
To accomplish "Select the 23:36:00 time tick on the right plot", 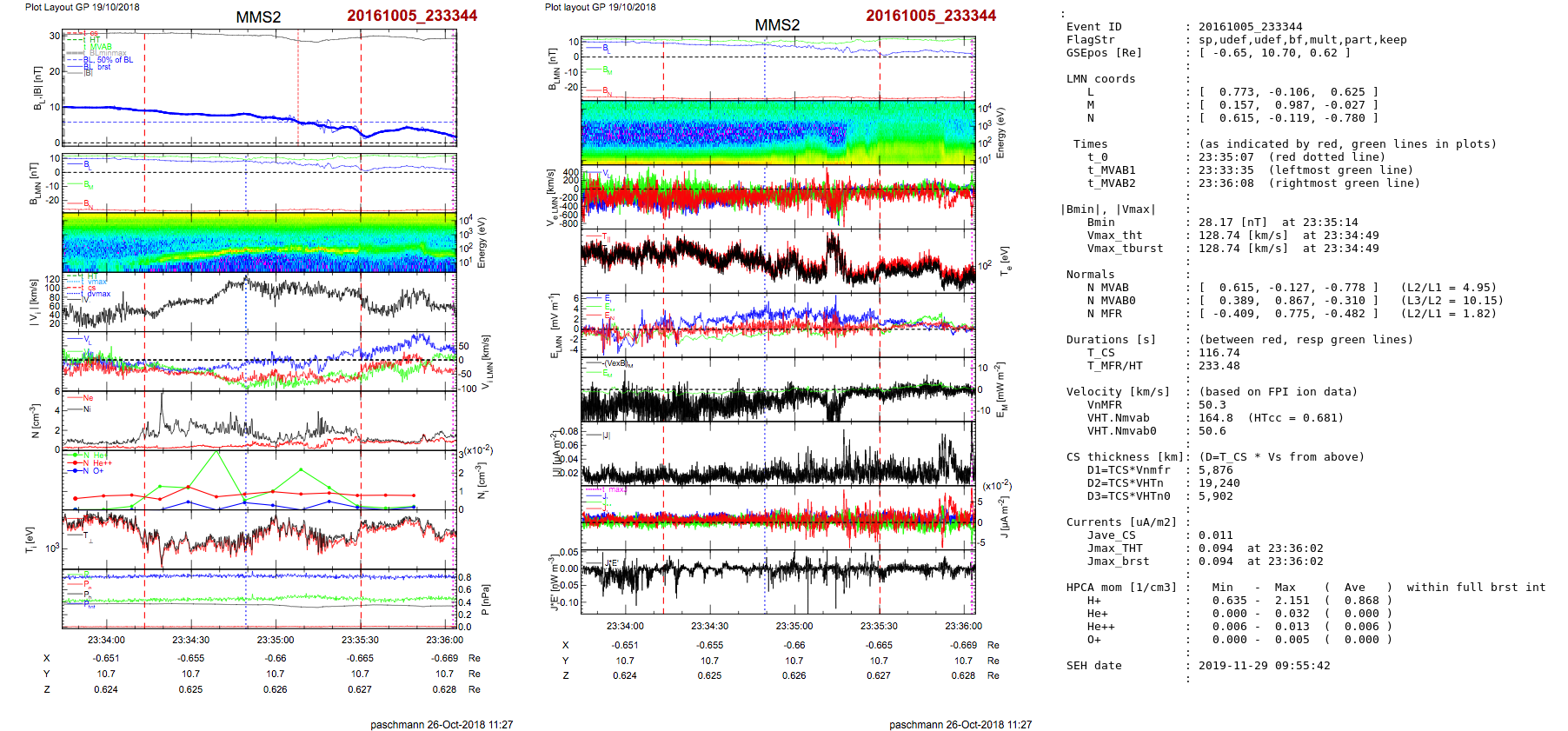I will tap(963, 626).
